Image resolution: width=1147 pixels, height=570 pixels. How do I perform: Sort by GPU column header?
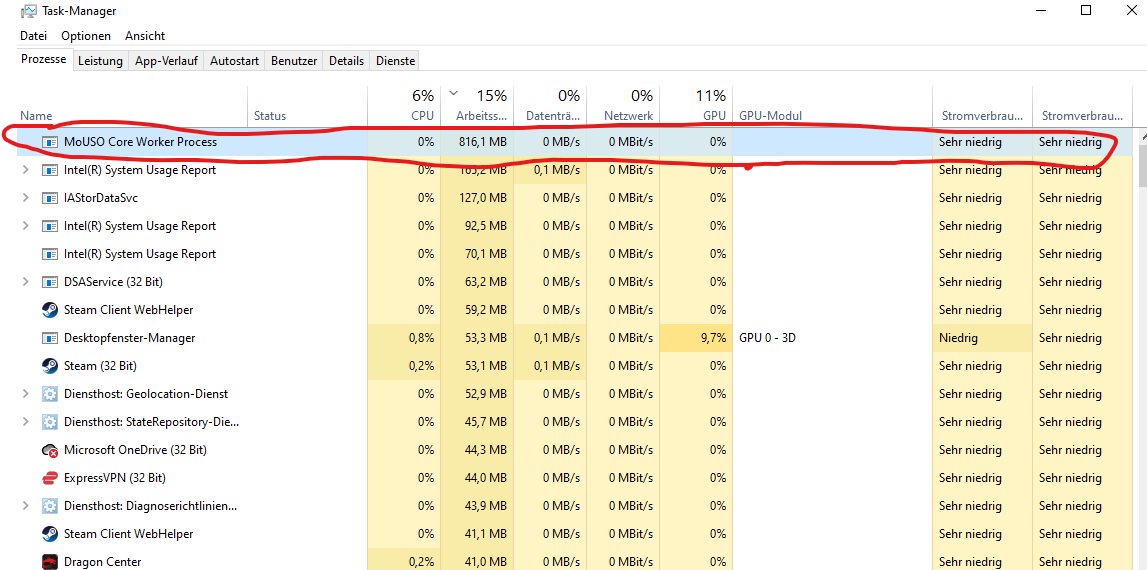(695, 105)
